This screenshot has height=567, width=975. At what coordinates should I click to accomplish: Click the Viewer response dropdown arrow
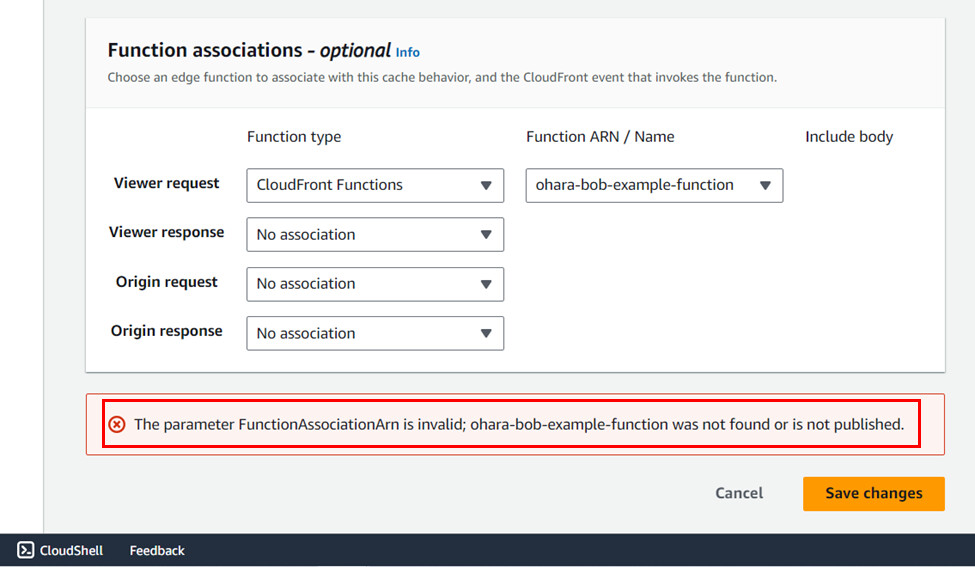(x=486, y=235)
